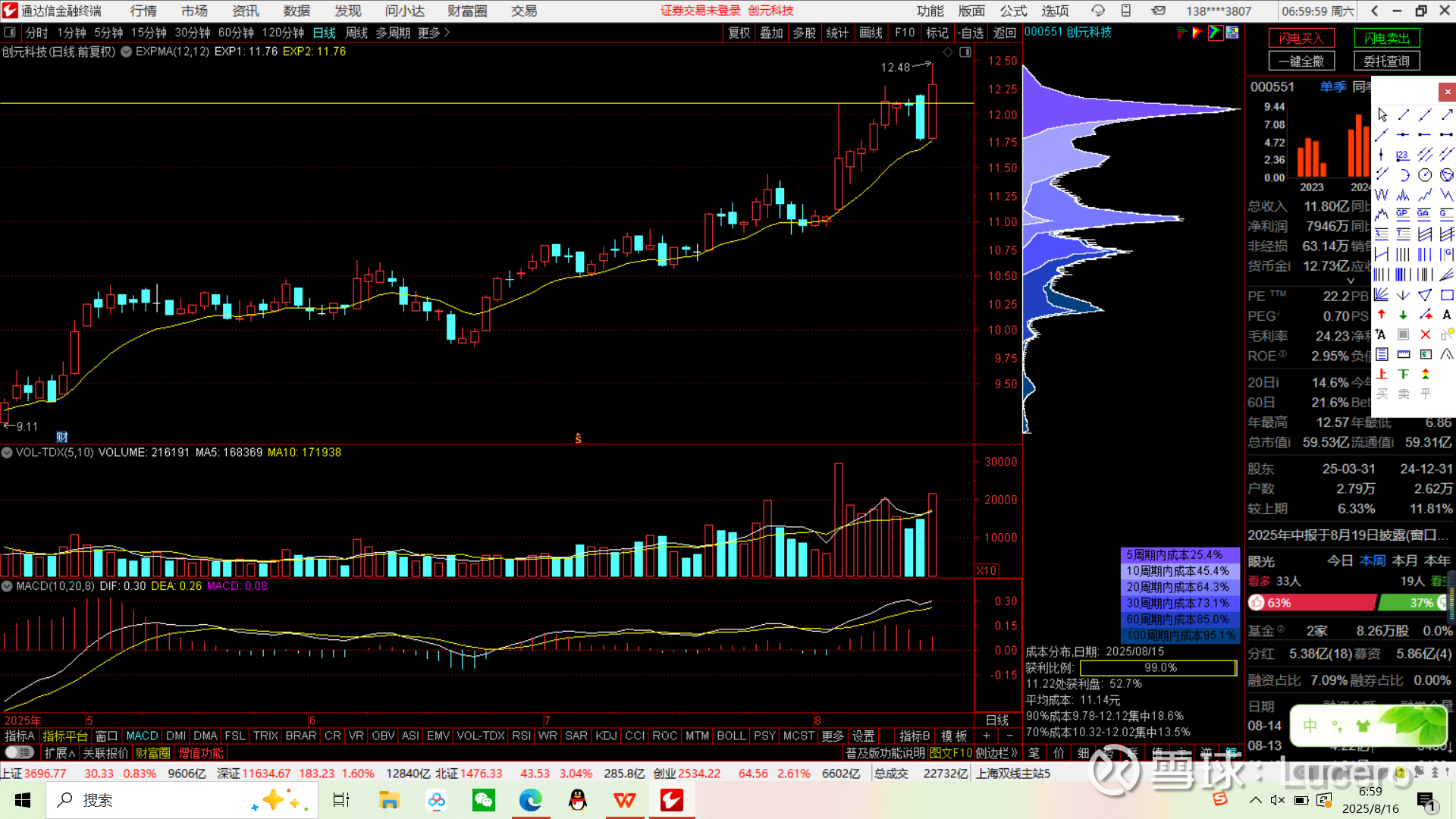Click the selected blue-green cost distribution icon
The width and height of the screenshot is (1456, 819).
(x=1215, y=33)
